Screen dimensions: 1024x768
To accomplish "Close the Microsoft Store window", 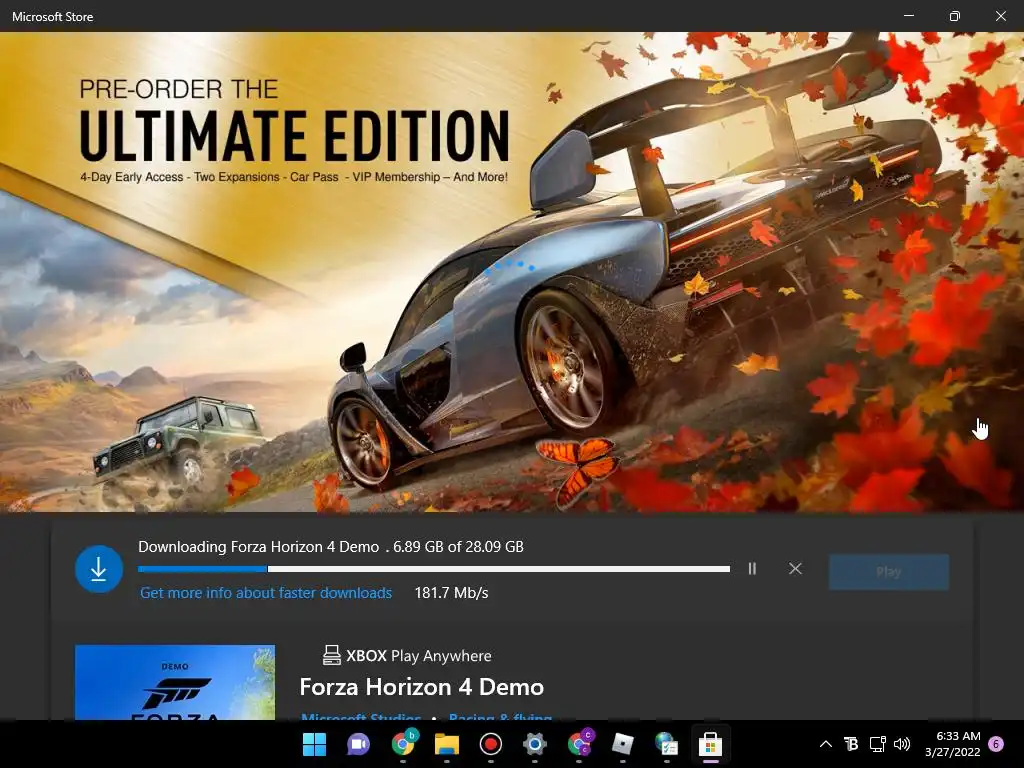I will point(1000,16).
